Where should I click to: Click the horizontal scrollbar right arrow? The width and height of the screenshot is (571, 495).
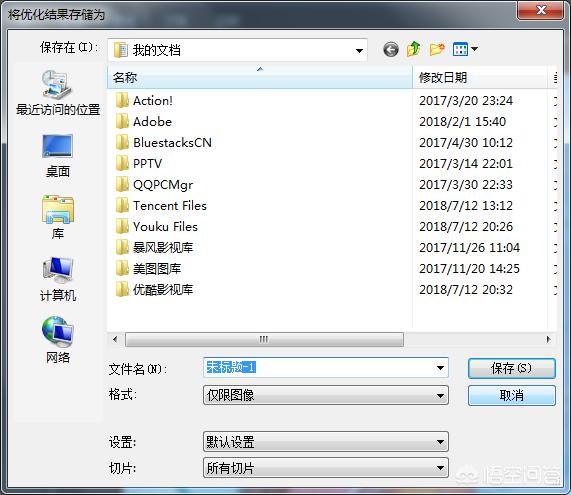click(548, 339)
